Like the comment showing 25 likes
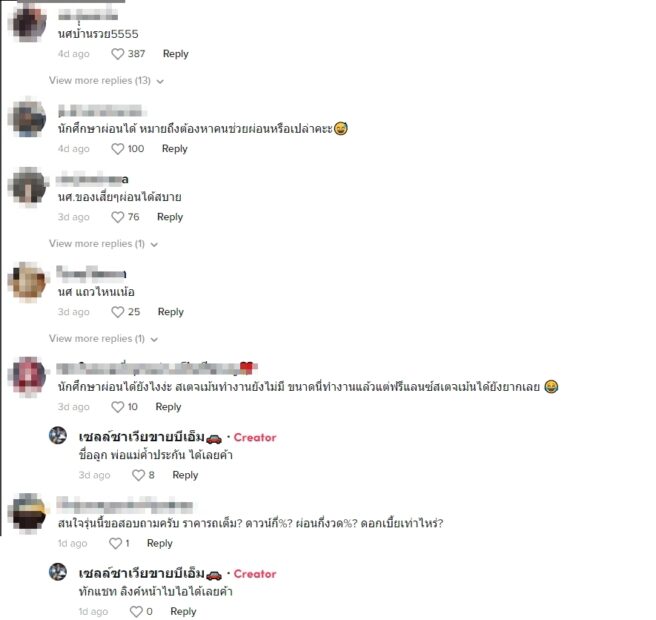 (x=118, y=312)
